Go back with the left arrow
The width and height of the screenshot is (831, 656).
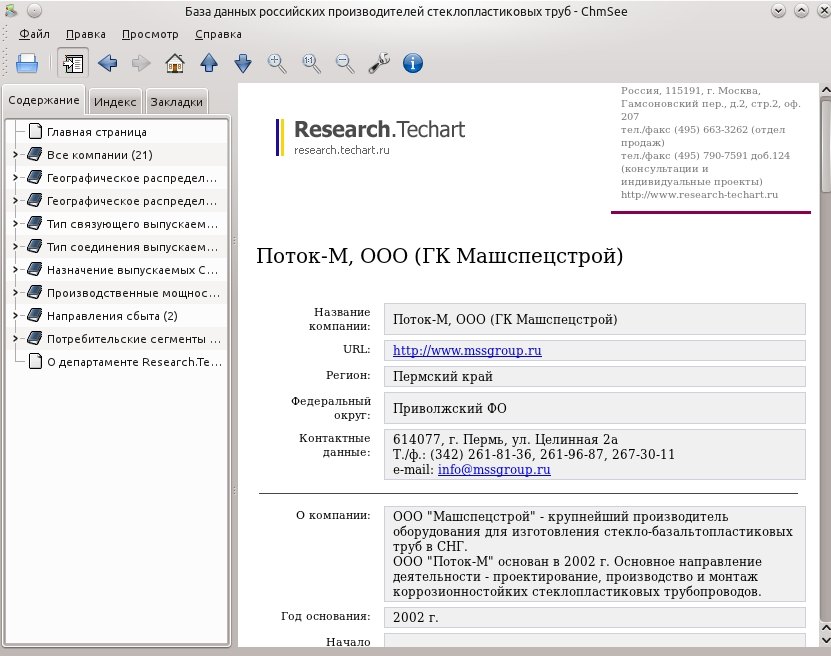[108, 64]
